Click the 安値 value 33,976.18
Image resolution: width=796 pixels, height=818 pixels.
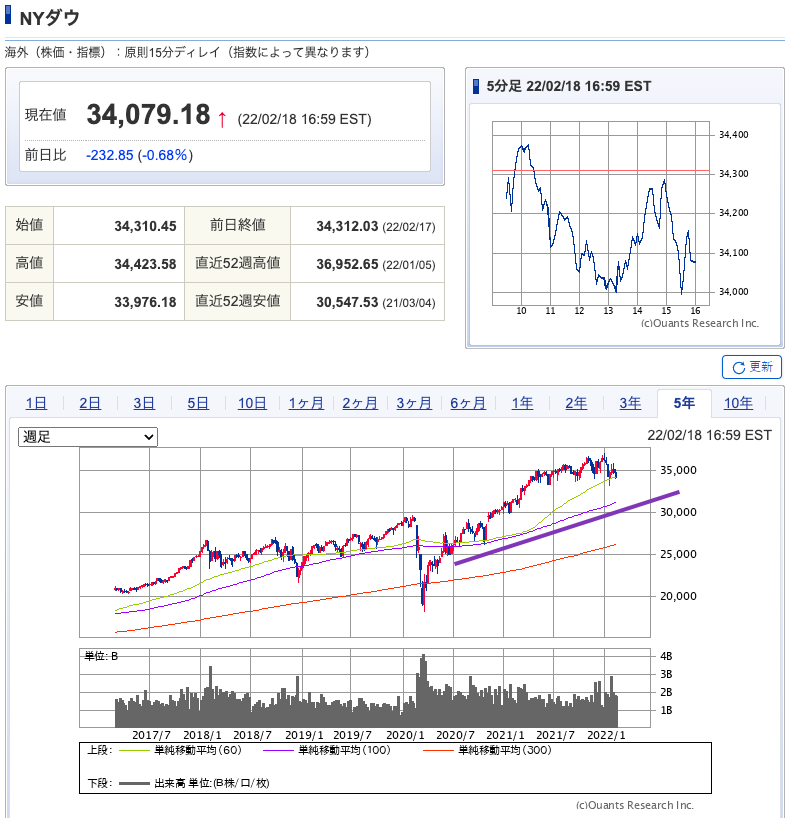point(146,303)
